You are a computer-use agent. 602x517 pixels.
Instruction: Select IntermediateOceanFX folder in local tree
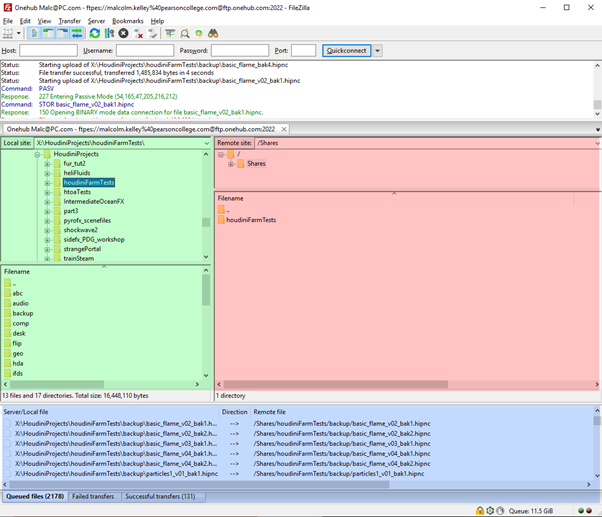click(94, 202)
